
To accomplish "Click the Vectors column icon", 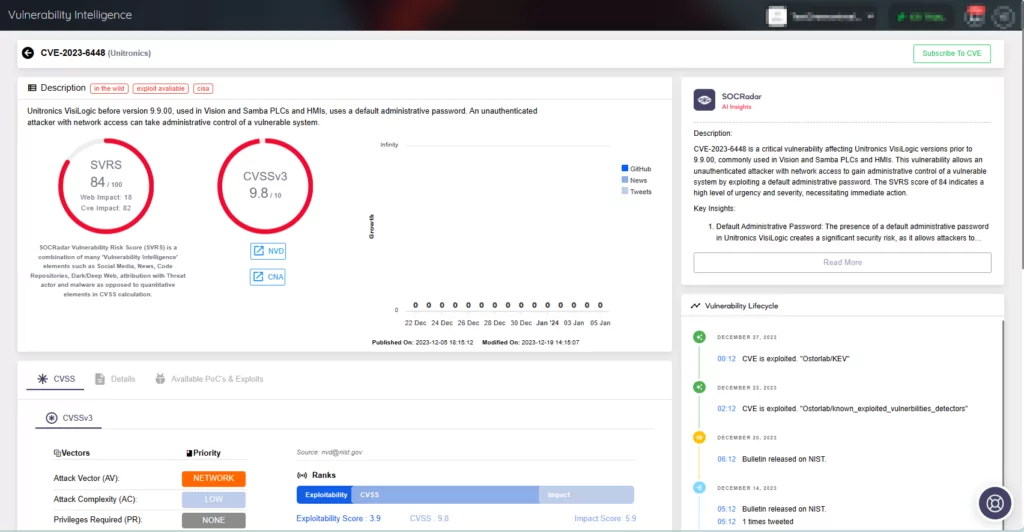I will coord(57,453).
